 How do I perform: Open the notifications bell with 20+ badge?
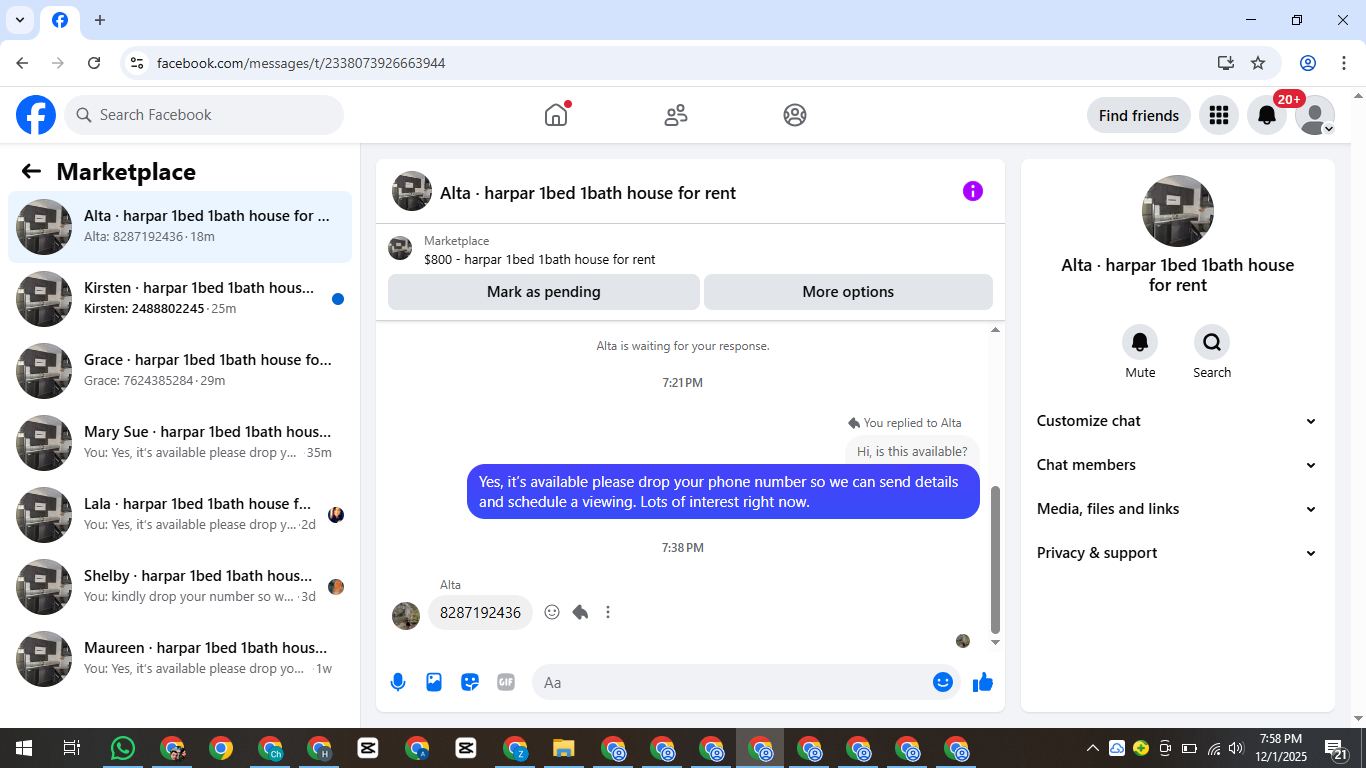pyautogui.click(x=1267, y=115)
